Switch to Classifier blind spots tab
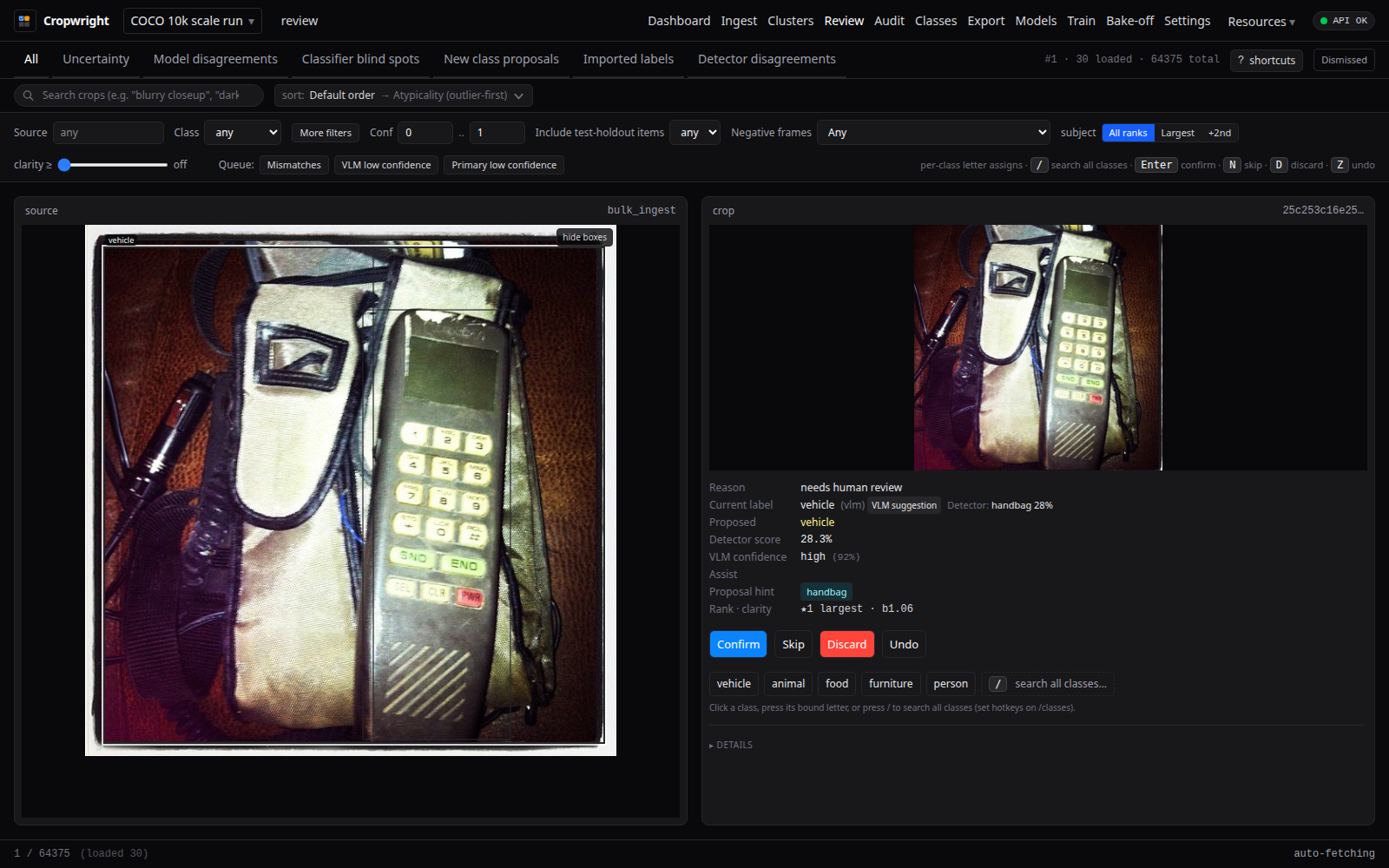The height and width of the screenshot is (868, 1389). 360,59
